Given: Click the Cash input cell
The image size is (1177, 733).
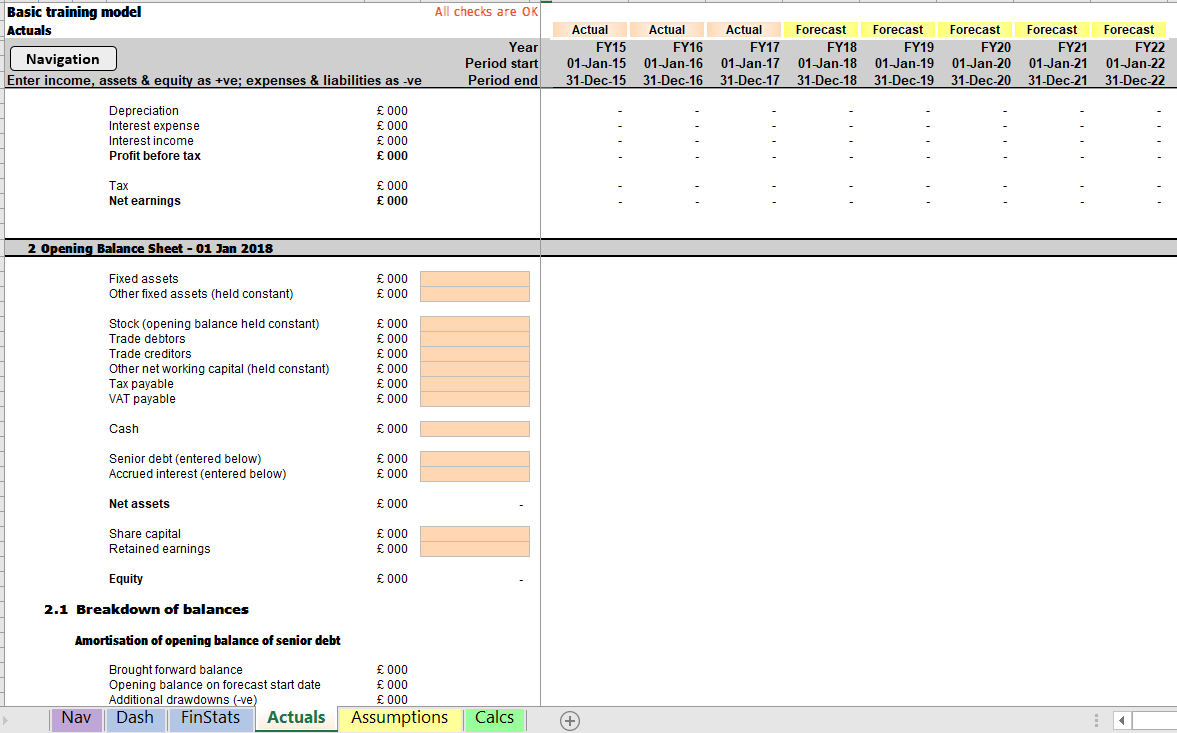Looking at the screenshot, I should click(x=475, y=428).
